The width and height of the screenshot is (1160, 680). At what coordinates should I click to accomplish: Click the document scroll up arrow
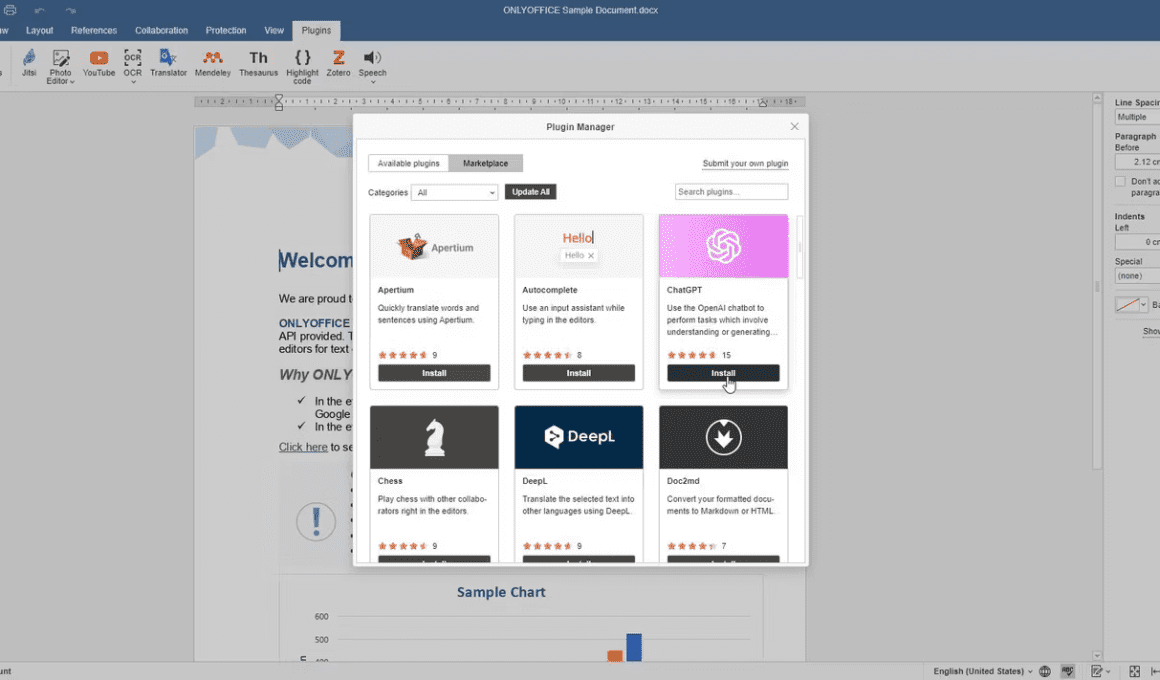pos(1097,98)
